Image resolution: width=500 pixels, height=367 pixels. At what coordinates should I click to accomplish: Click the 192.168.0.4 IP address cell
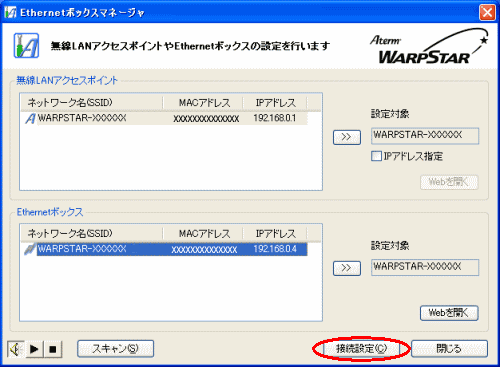click(275, 249)
